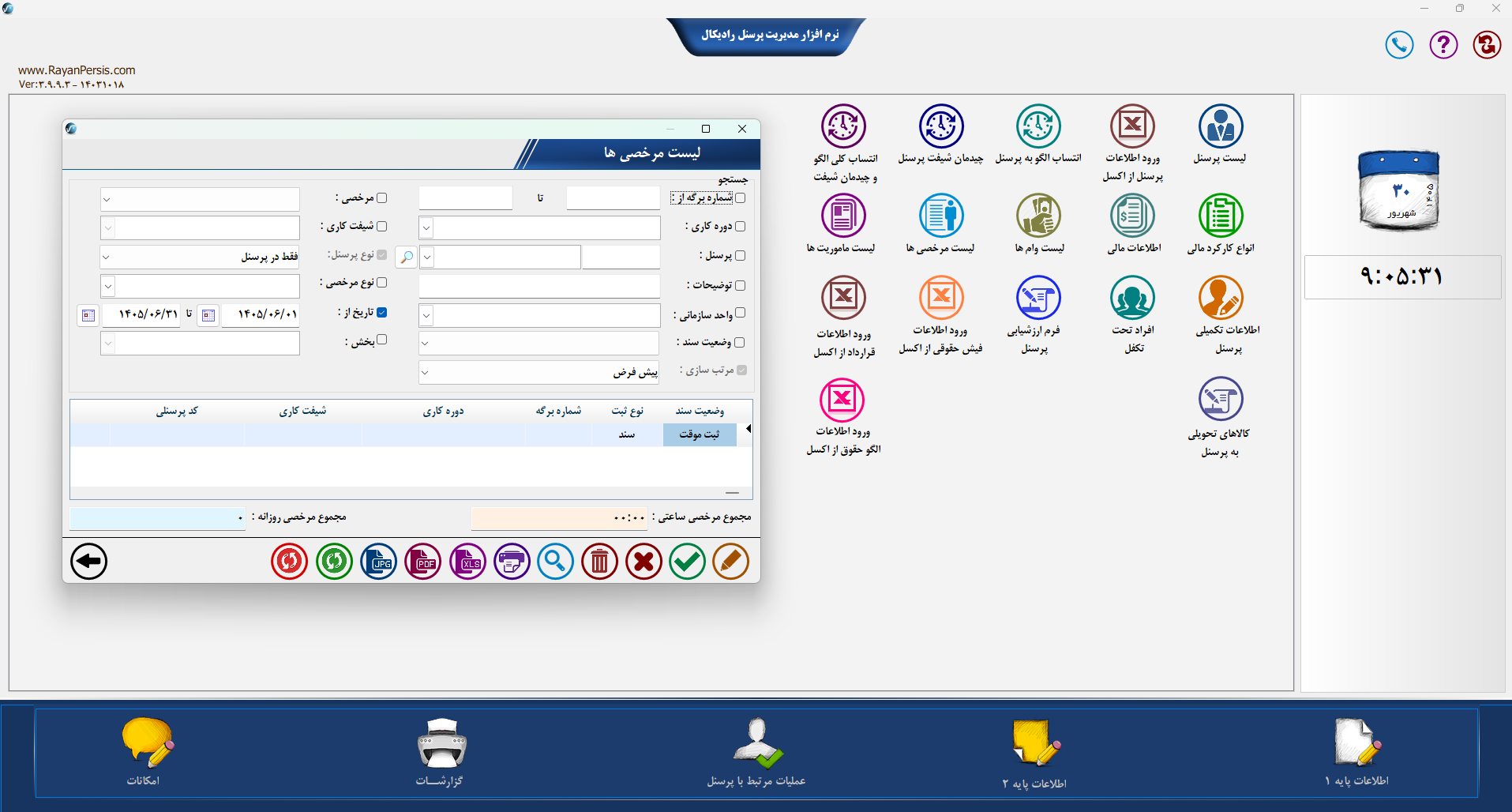The height and width of the screenshot is (812, 1512).
Task: Open the 'گزارشات' reports menu
Action: [x=440, y=751]
